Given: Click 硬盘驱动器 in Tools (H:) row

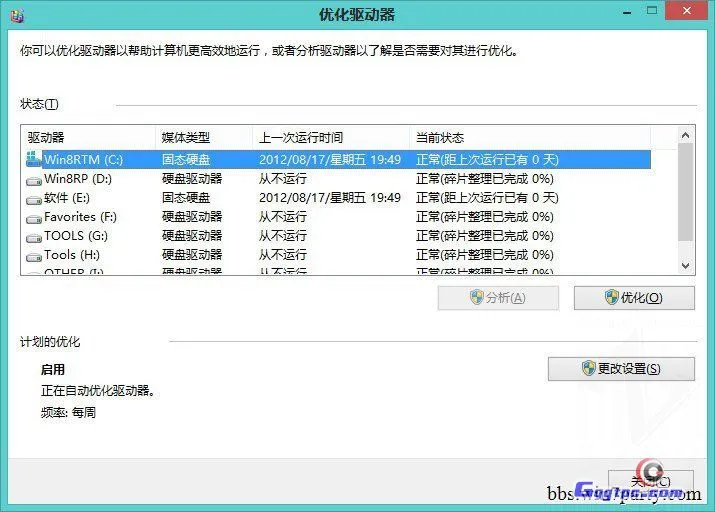Looking at the screenshot, I should click(x=192, y=255).
